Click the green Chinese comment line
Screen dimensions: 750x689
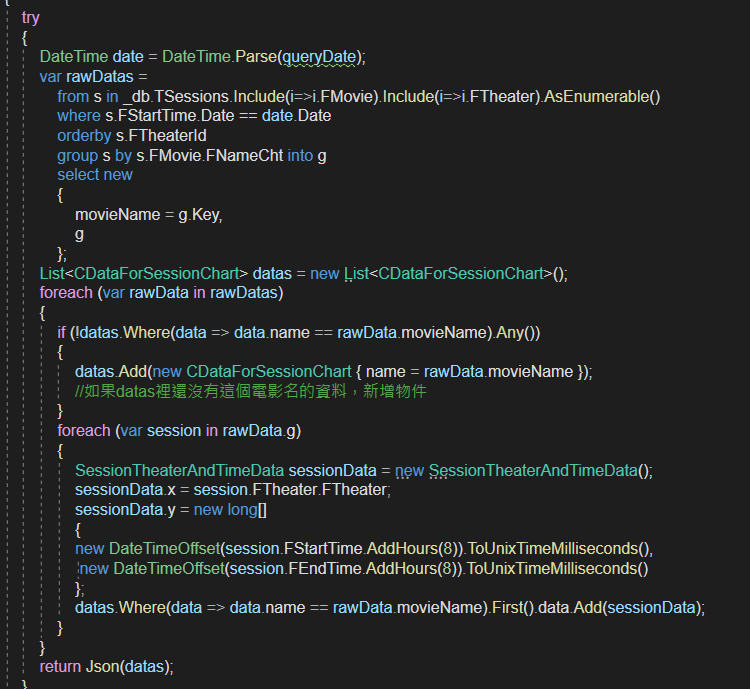coord(251,391)
